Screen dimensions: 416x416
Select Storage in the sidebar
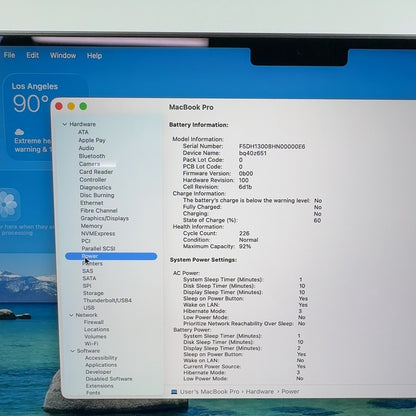coord(93,293)
